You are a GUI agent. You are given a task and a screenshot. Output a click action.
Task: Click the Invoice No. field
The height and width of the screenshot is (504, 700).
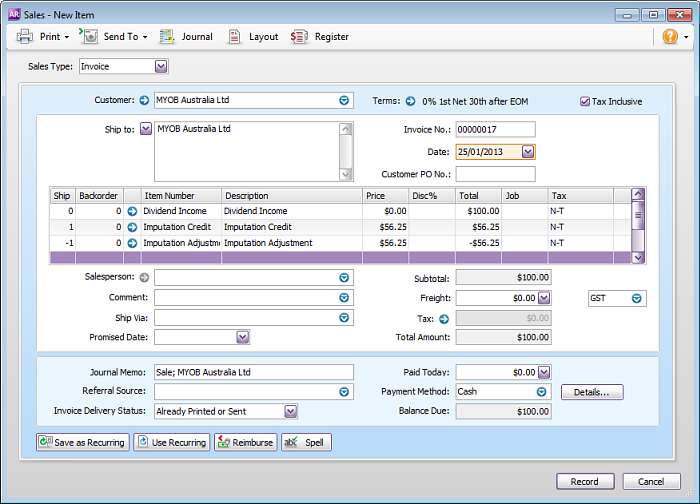pyautogui.click(x=496, y=129)
